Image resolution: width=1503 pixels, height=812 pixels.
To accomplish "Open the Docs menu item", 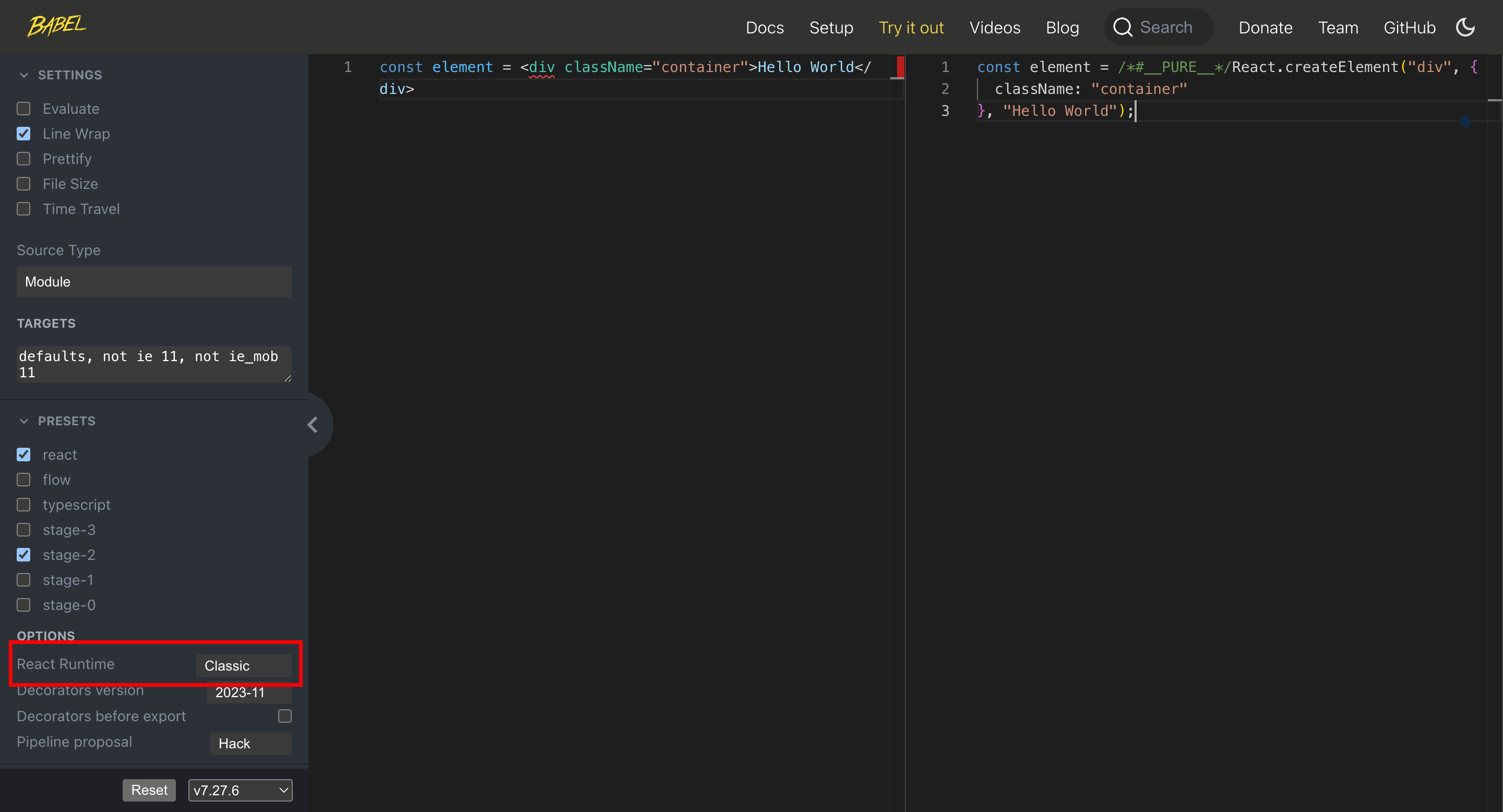I will pos(765,28).
